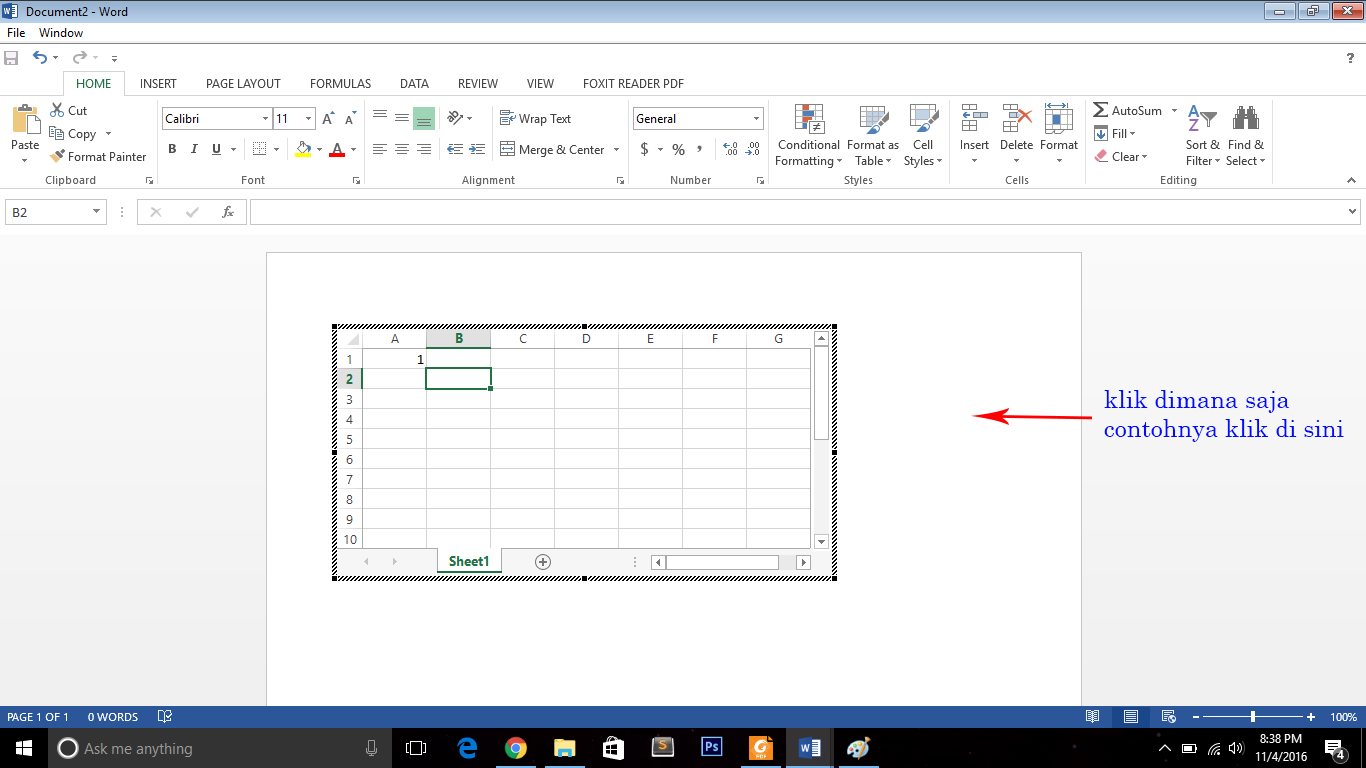Screen dimensions: 1366x768
Task: Open the File menu
Action: point(15,32)
